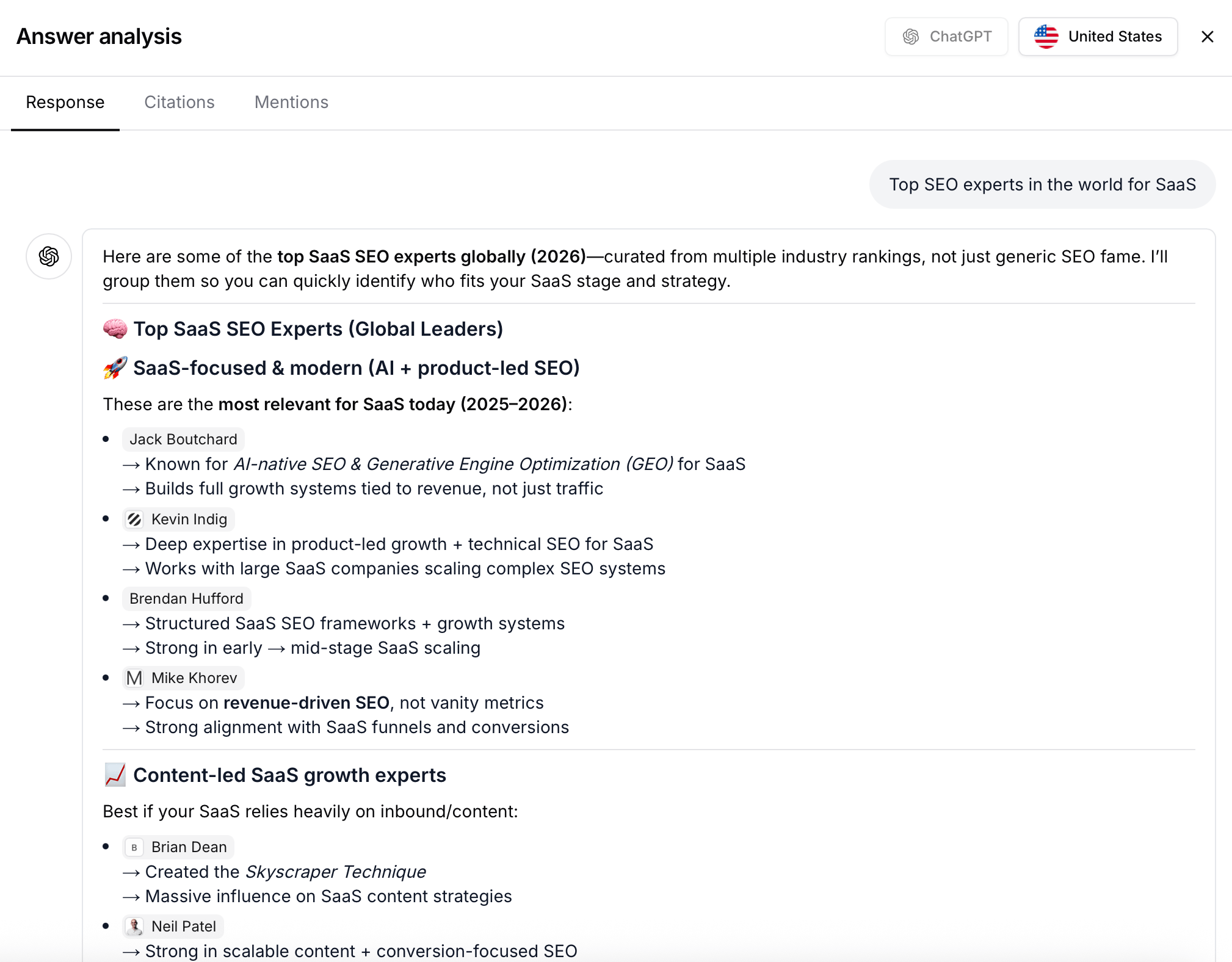Image resolution: width=1232 pixels, height=962 pixels.
Task: Switch to the Mentions tab
Action: point(291,103)
